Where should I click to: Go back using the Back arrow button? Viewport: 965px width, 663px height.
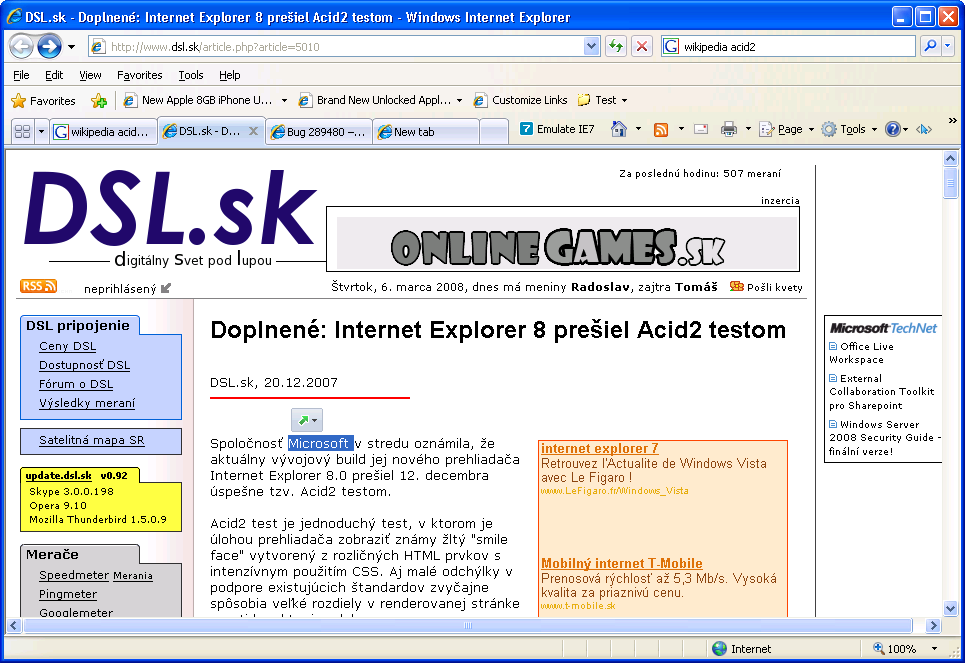[x=22, y=46]
